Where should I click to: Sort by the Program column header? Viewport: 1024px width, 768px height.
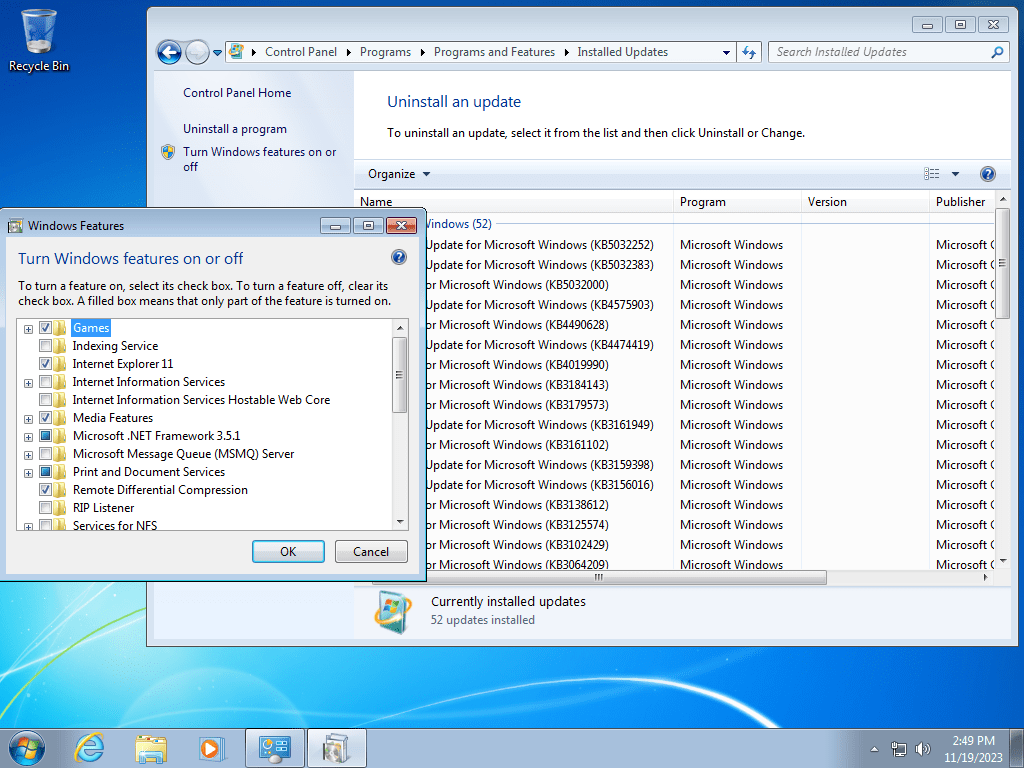pyautogui.click(x=737, y=202)
